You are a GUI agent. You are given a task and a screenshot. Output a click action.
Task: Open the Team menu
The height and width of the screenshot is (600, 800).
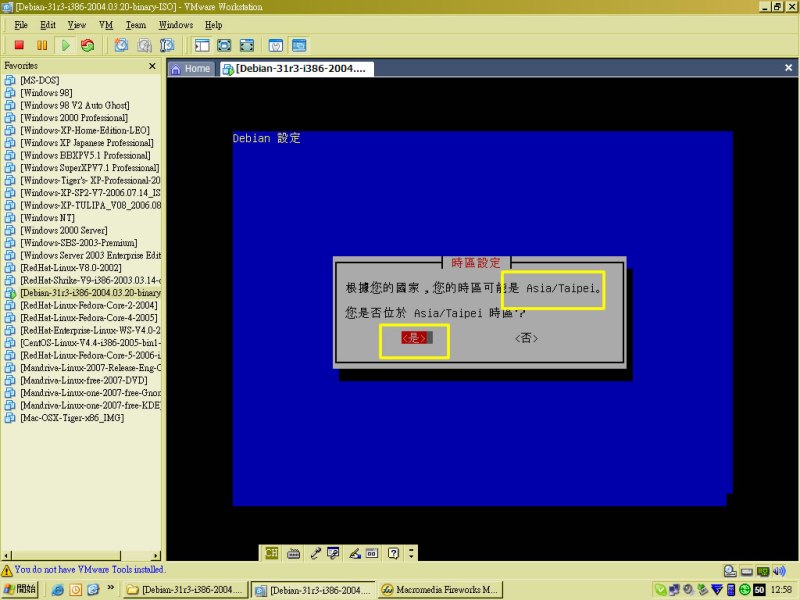coord(136,25)
